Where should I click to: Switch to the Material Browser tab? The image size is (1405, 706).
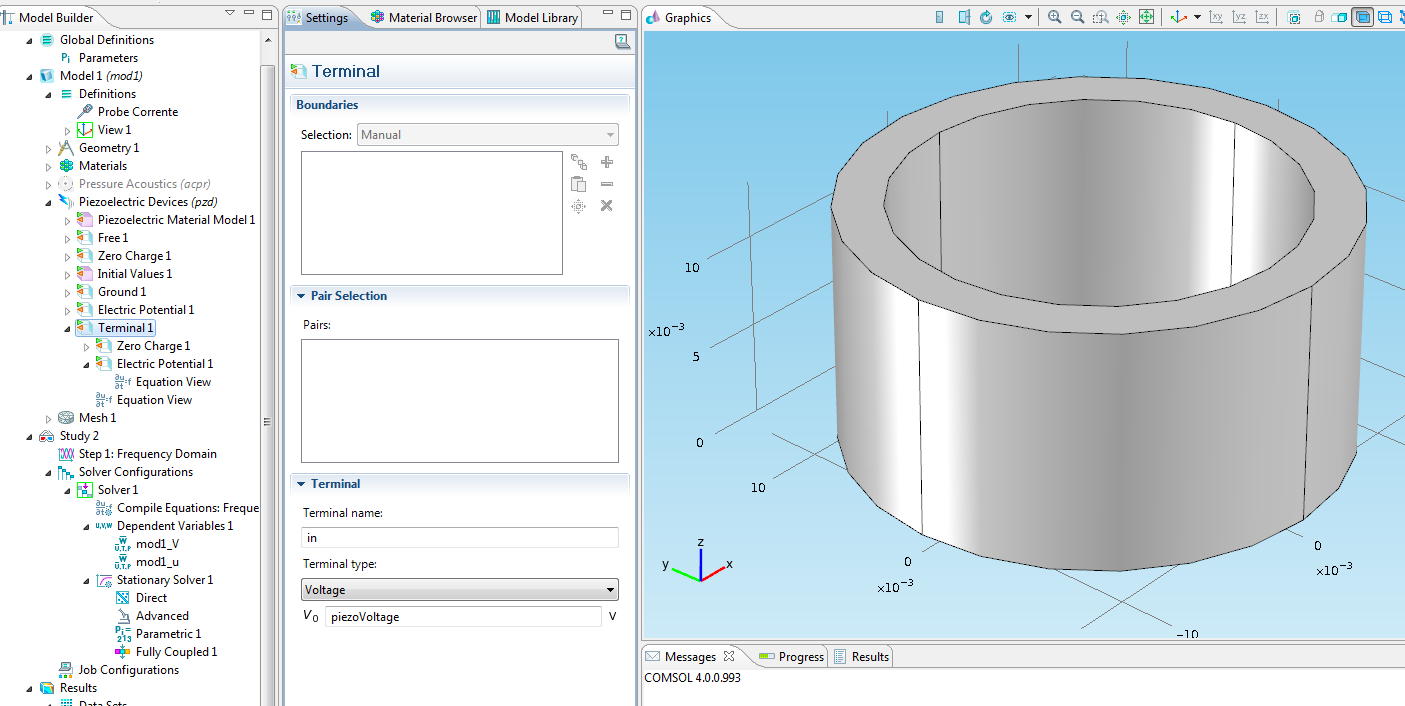pos(424,18)
